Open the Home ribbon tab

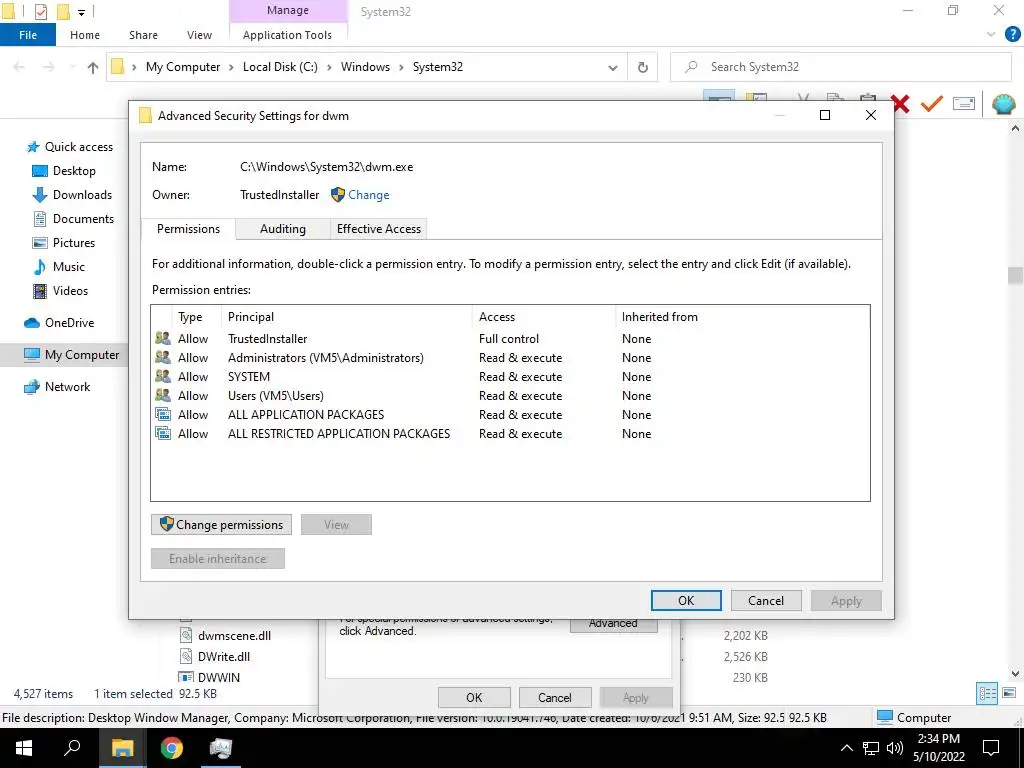coord(85,35)
